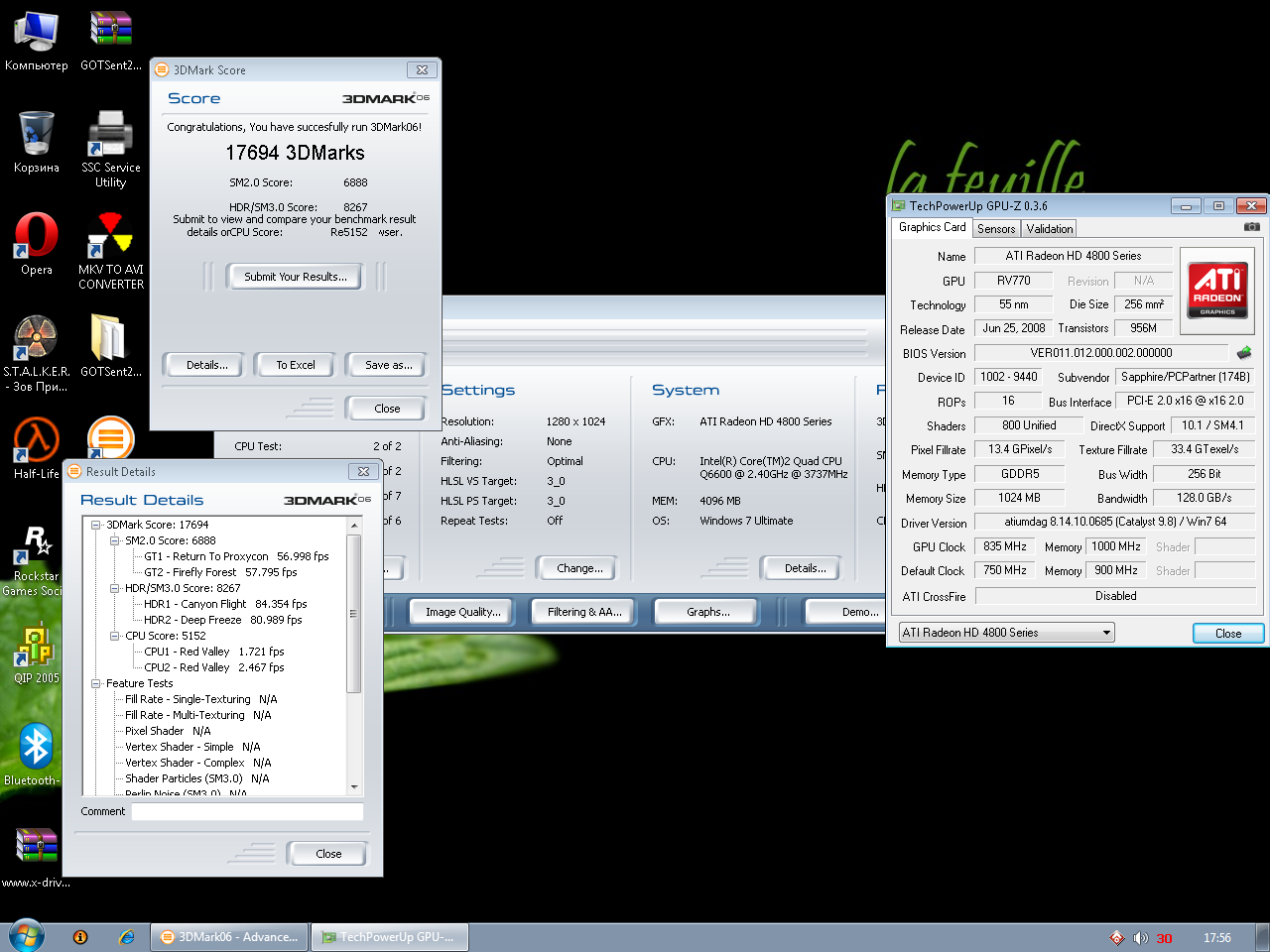Click the GPU-Z BIOS Version field

pos(1101,353)
